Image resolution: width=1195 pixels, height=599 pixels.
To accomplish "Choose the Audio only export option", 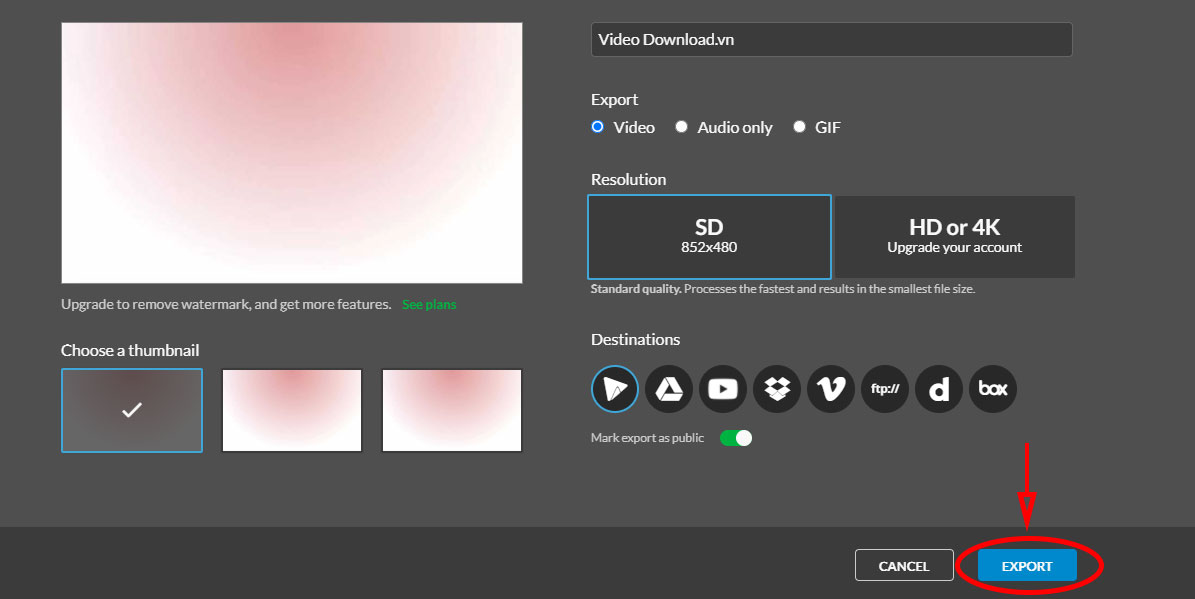I will pos(682,127).
